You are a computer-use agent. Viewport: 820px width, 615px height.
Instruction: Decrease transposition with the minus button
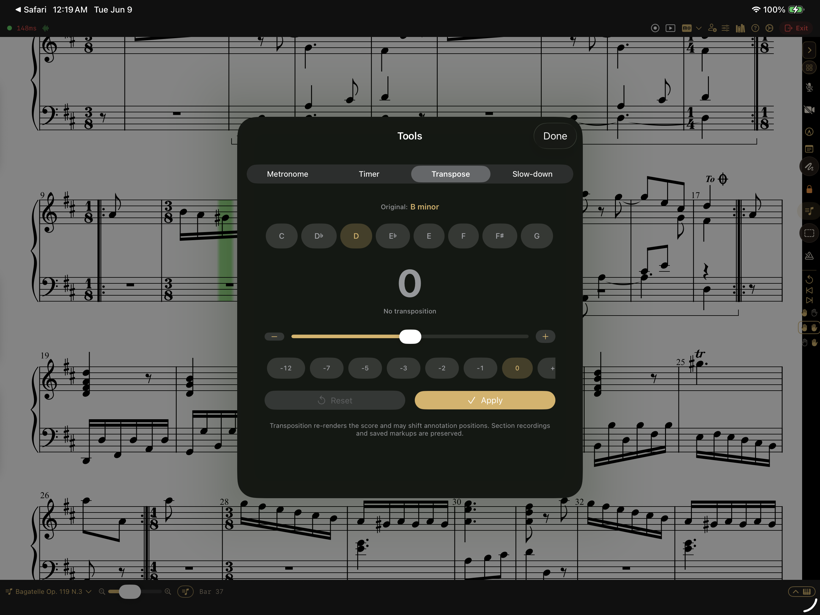tap(275, 336)
